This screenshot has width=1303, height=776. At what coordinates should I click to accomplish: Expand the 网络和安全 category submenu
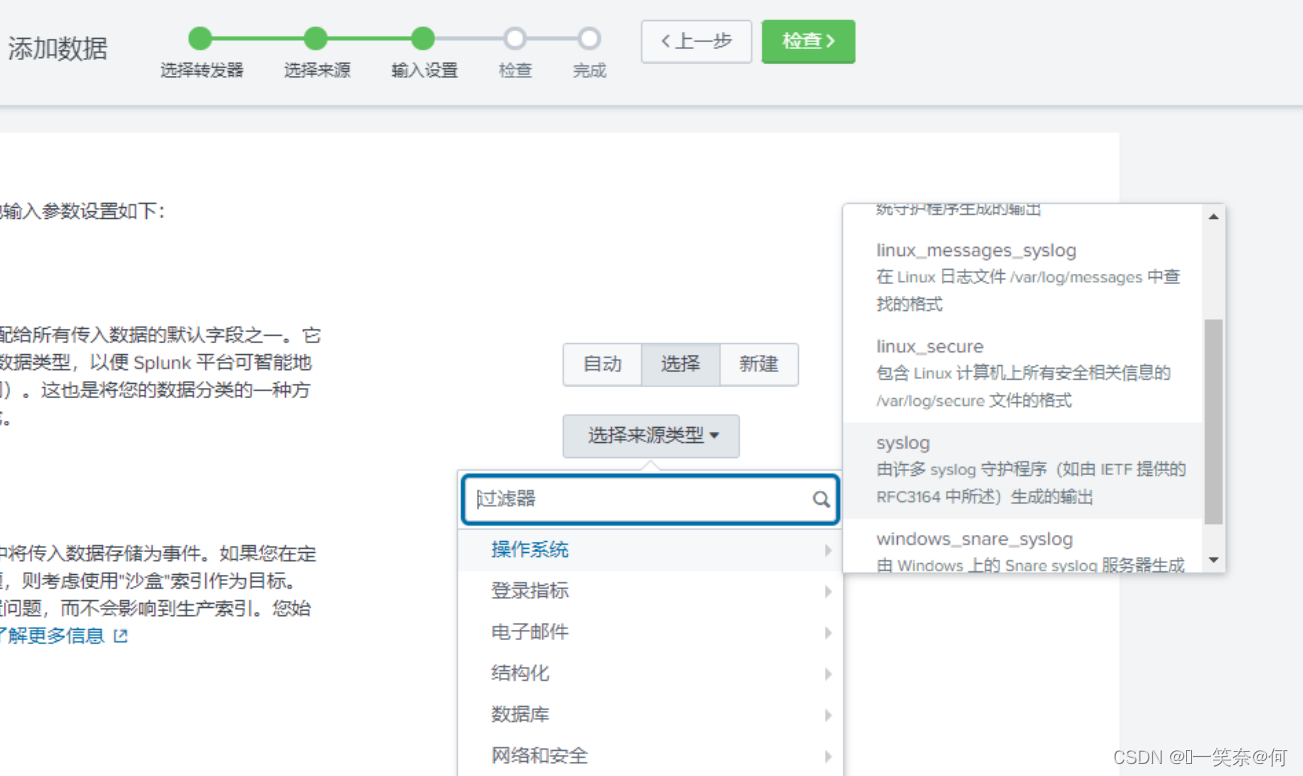pyautogui.click(x=650, y=755)
